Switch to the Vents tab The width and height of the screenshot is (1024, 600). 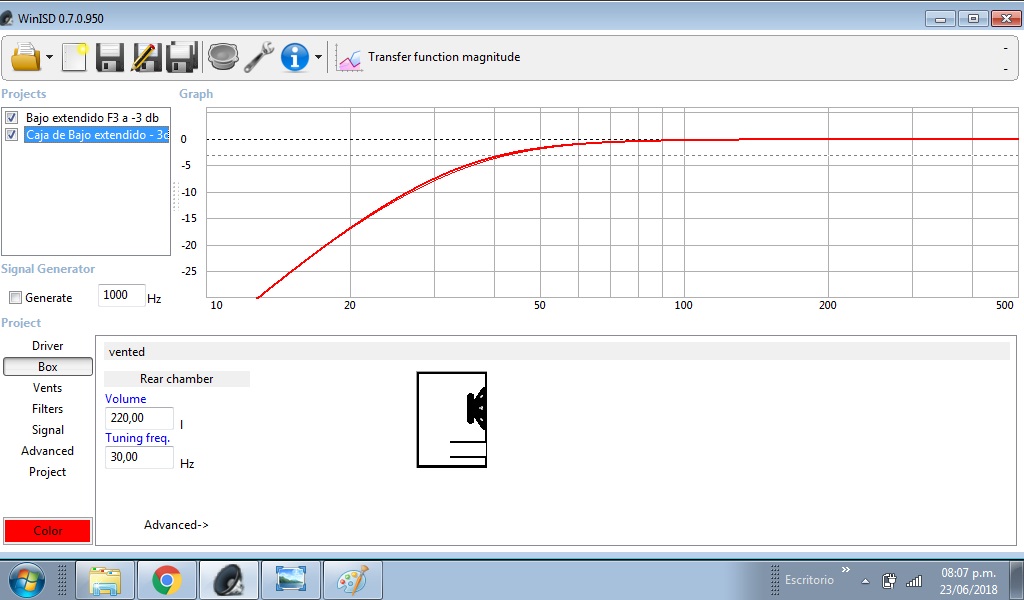pyautogui.click(x=48, y=388)
